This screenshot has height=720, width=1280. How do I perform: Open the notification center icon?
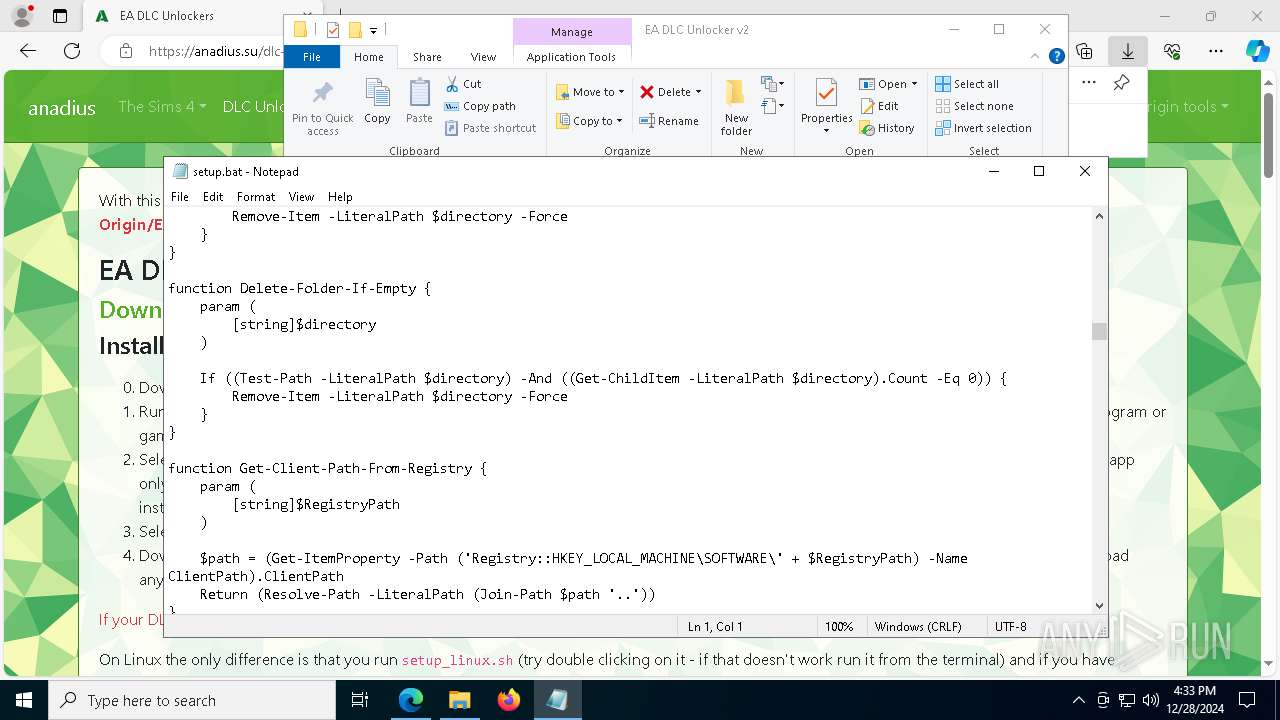point(1247,700)
